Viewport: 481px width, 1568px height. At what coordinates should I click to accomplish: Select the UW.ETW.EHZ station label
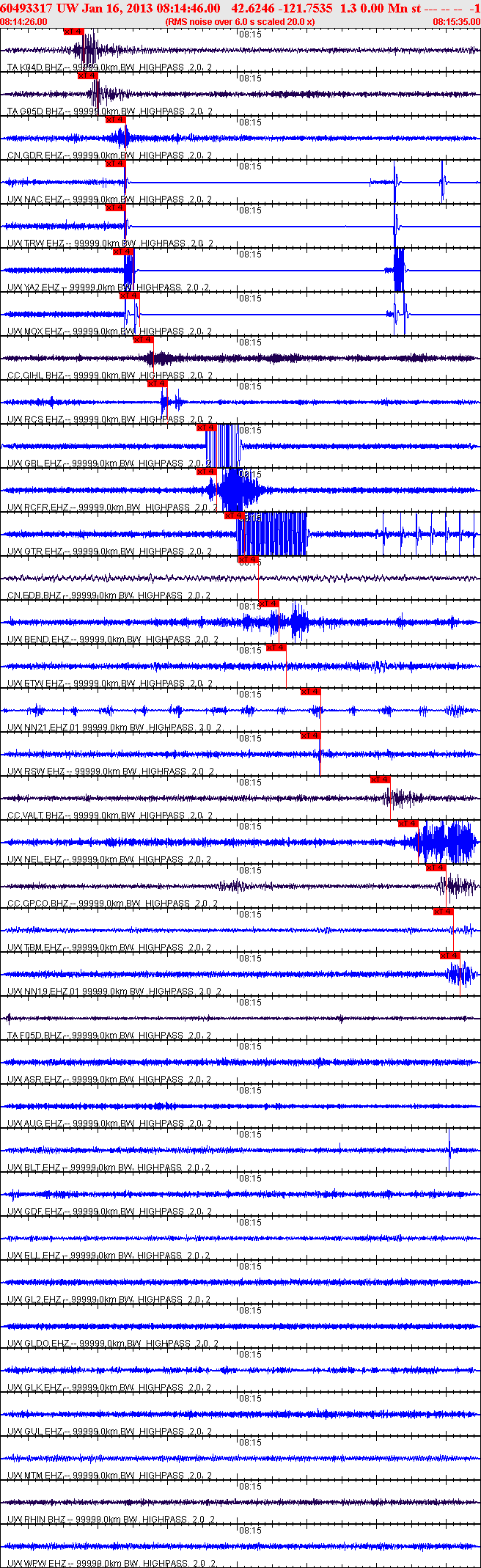(x=110, y=684)
